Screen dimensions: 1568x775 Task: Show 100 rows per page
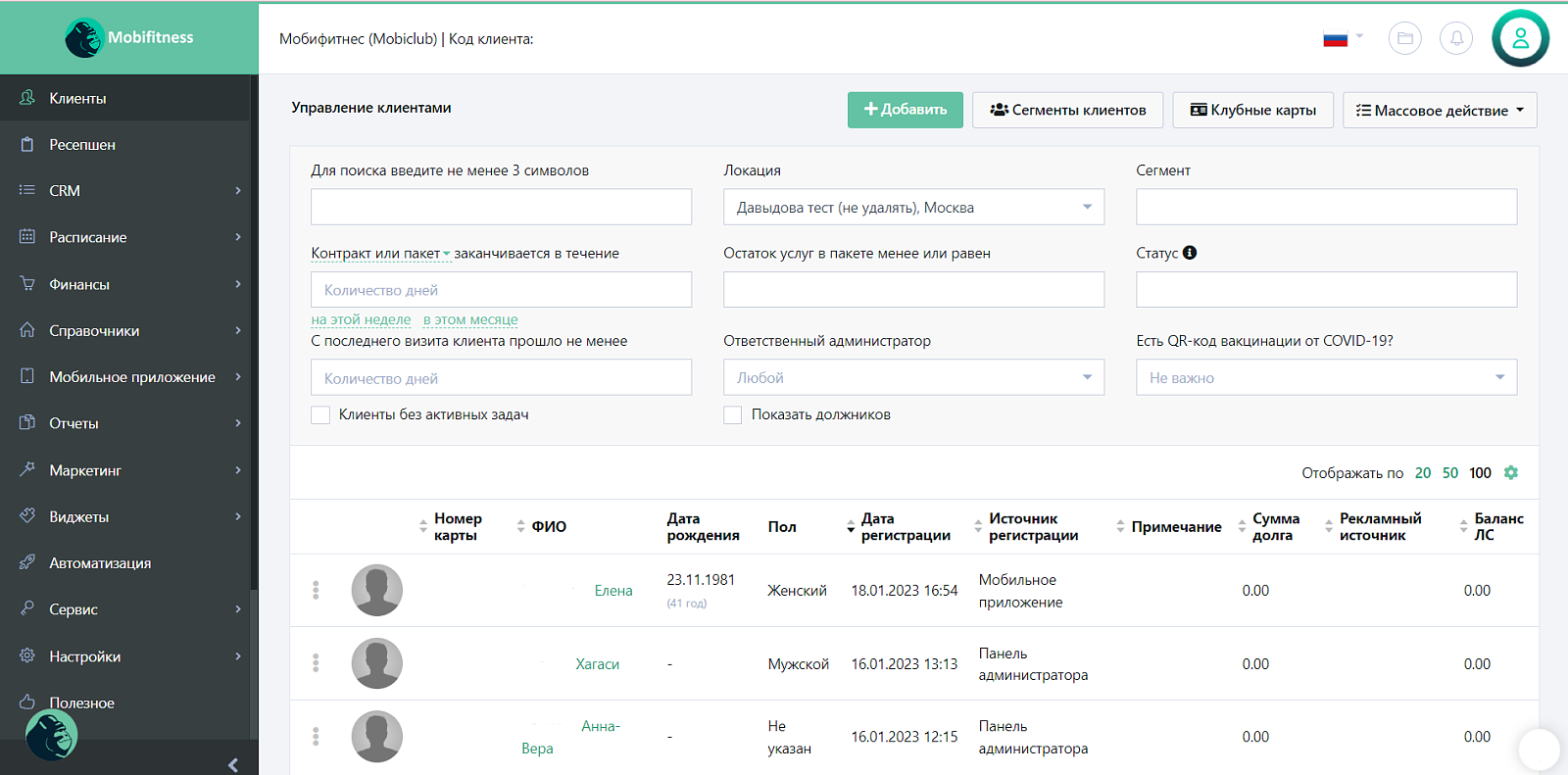pyautogui.click(x=1480, y=472)
